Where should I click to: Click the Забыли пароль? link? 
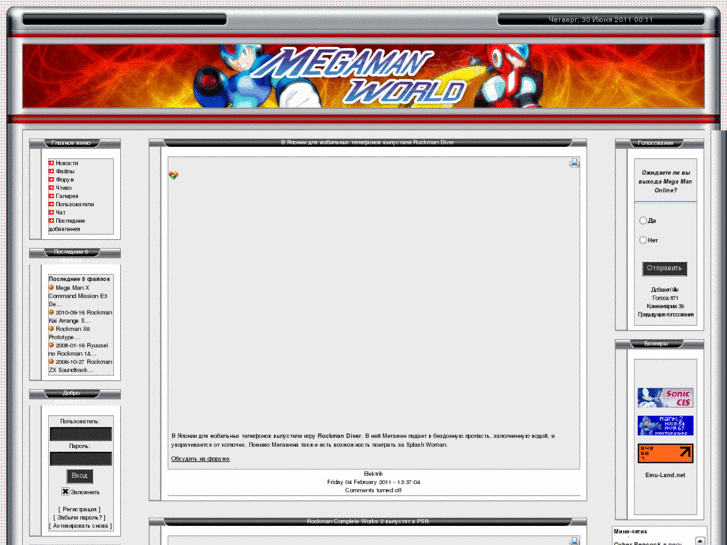79,517
